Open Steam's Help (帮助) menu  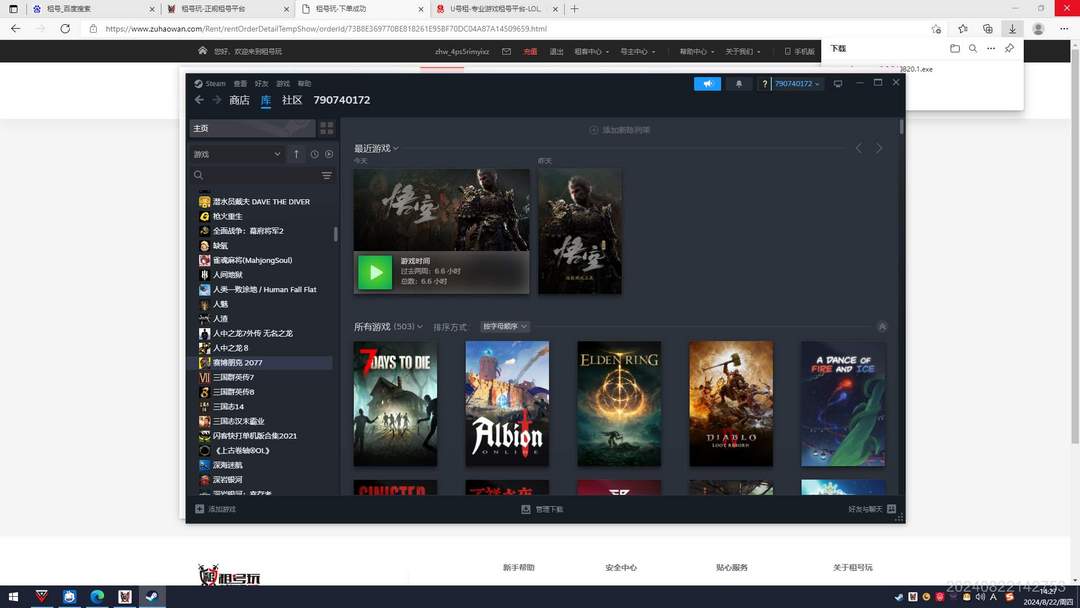pyautogui.click(x=304, y=83)
